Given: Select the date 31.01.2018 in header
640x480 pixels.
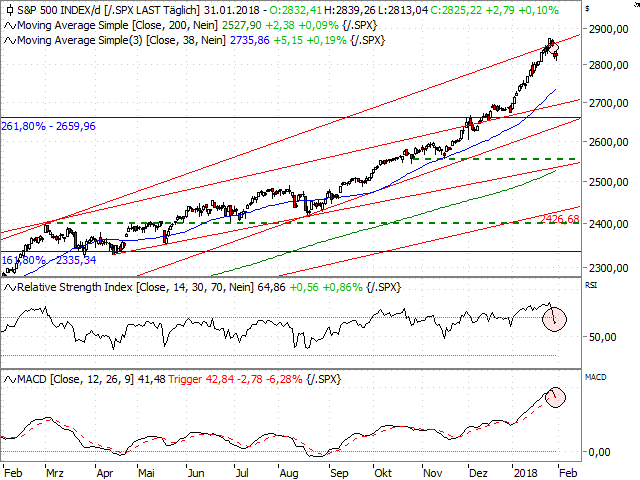Looking at the screenshot, I should point(231,10).
